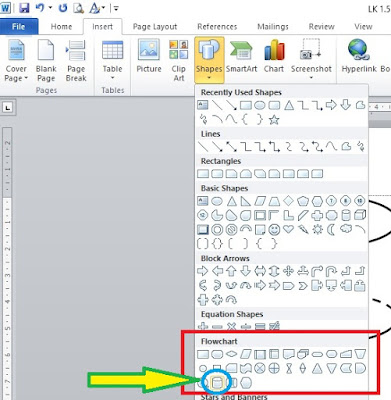Image resolution: width=391 pixels, height=400 pixels.
Task: Choose the can (cylinder) basic shape
Action: tap(346, 216)
